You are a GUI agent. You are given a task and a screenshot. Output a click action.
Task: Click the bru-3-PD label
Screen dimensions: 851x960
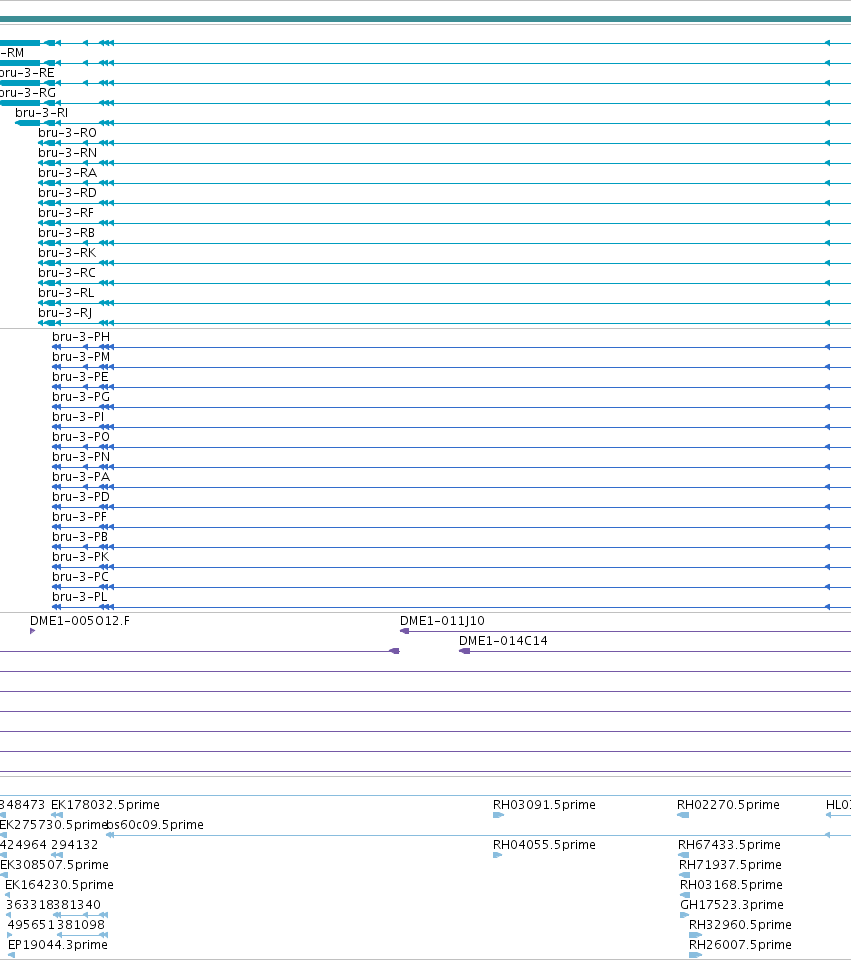pos(81,497)
